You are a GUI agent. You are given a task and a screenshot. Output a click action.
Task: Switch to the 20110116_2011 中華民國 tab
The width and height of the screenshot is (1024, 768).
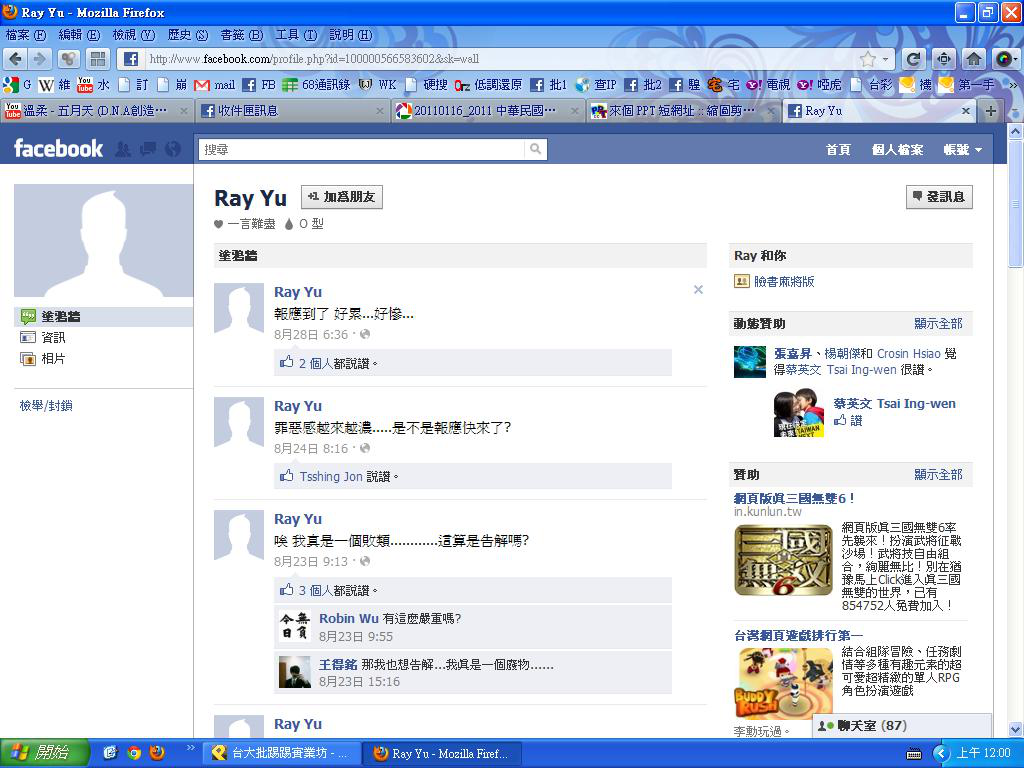(x=487, y=111)
